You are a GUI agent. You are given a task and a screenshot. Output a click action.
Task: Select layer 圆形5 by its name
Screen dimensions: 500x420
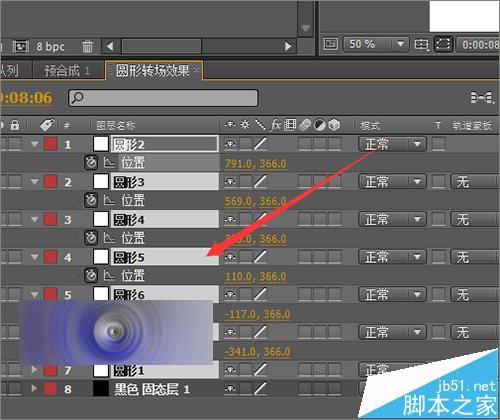pos(129,257)
